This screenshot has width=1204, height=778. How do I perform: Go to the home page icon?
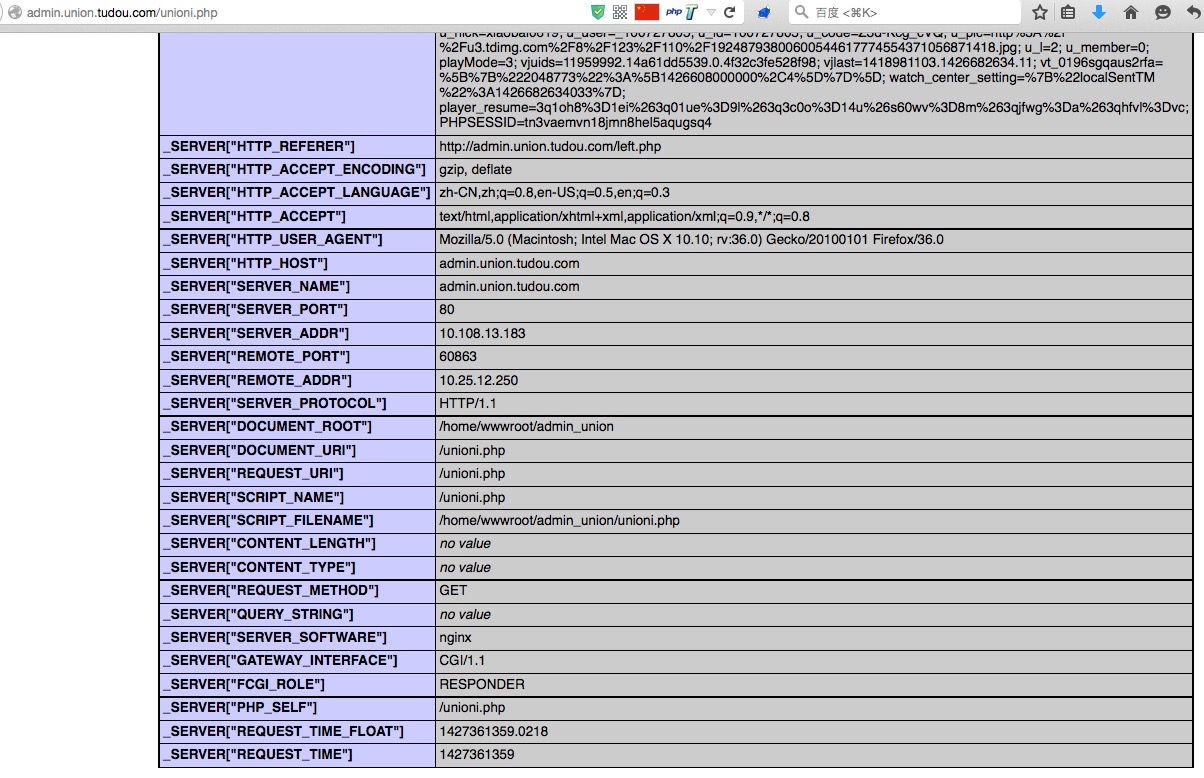[x=1131, y=12]
